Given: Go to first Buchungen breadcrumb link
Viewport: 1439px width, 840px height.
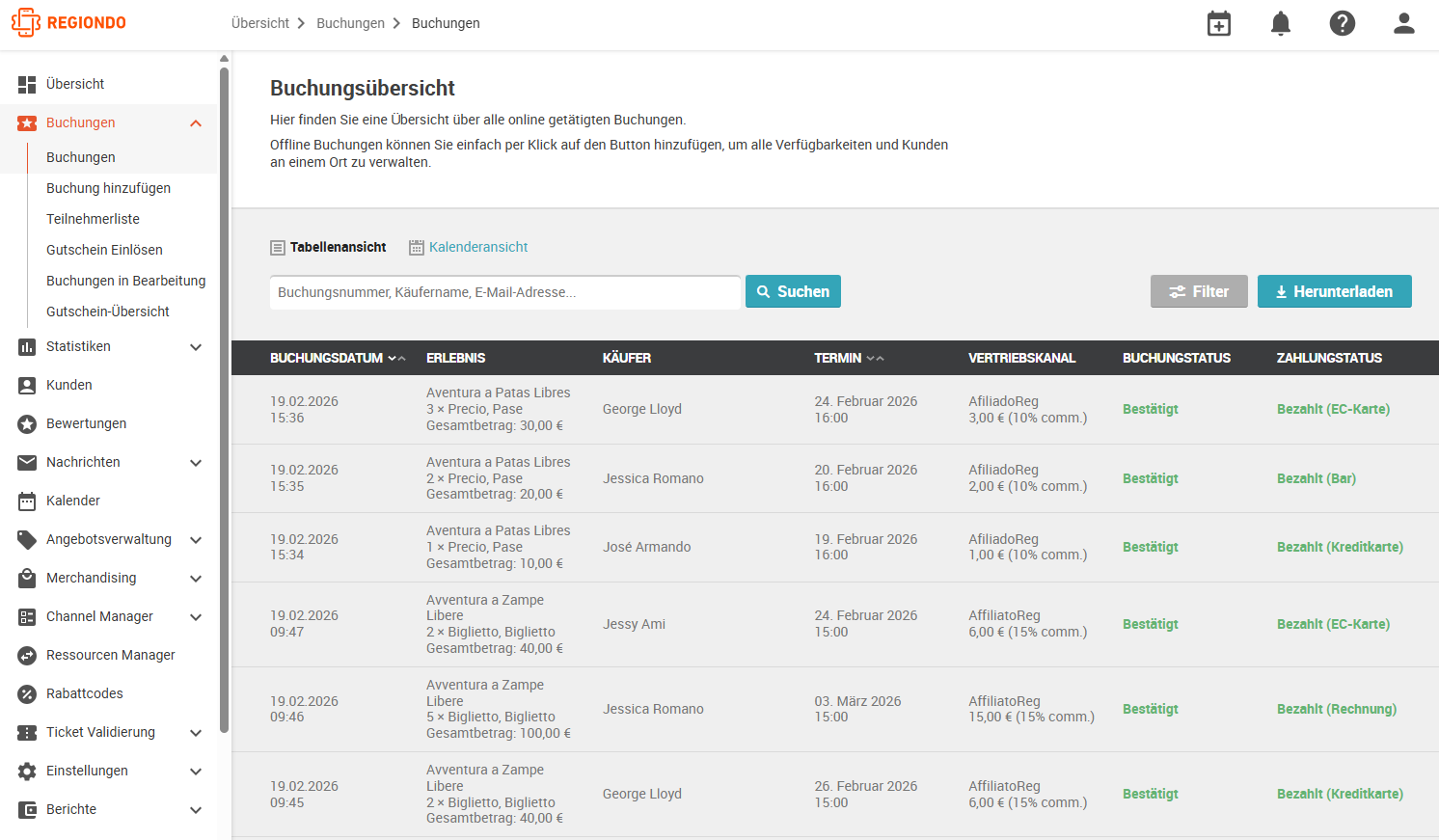Looking at the screenshot, I should click(x=350, y=23).
